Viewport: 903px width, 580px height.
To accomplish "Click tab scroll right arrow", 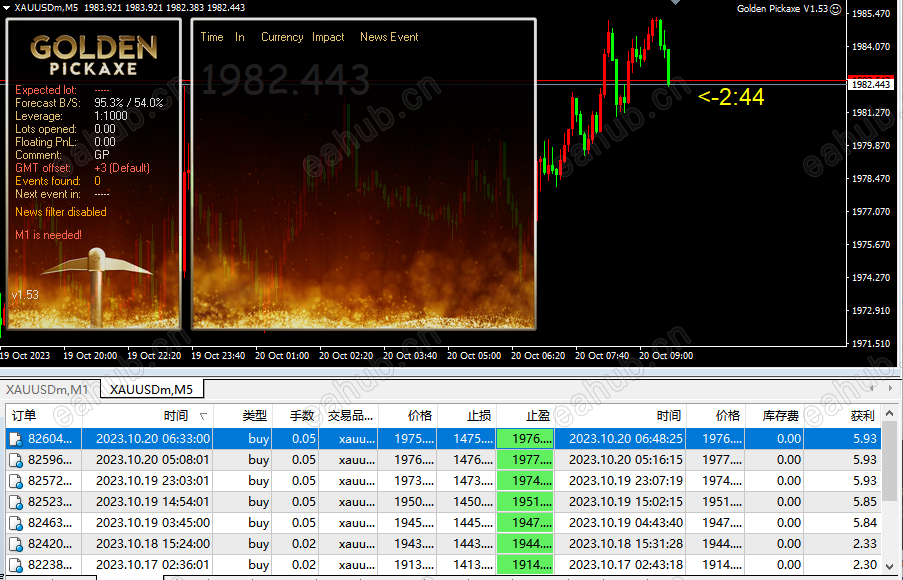I will point(890,388).
